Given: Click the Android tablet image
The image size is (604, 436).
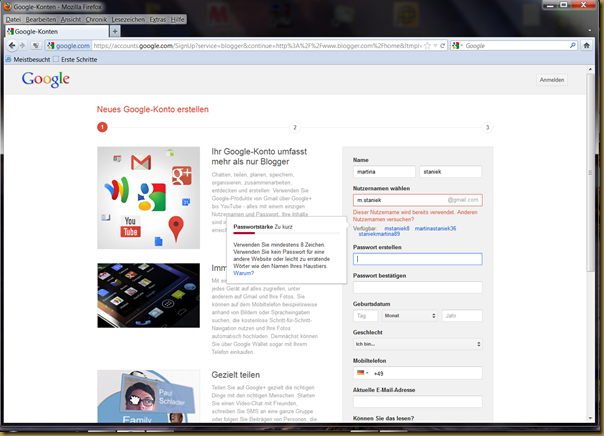Looking at the screenshot, I should [x=148, y=295].
